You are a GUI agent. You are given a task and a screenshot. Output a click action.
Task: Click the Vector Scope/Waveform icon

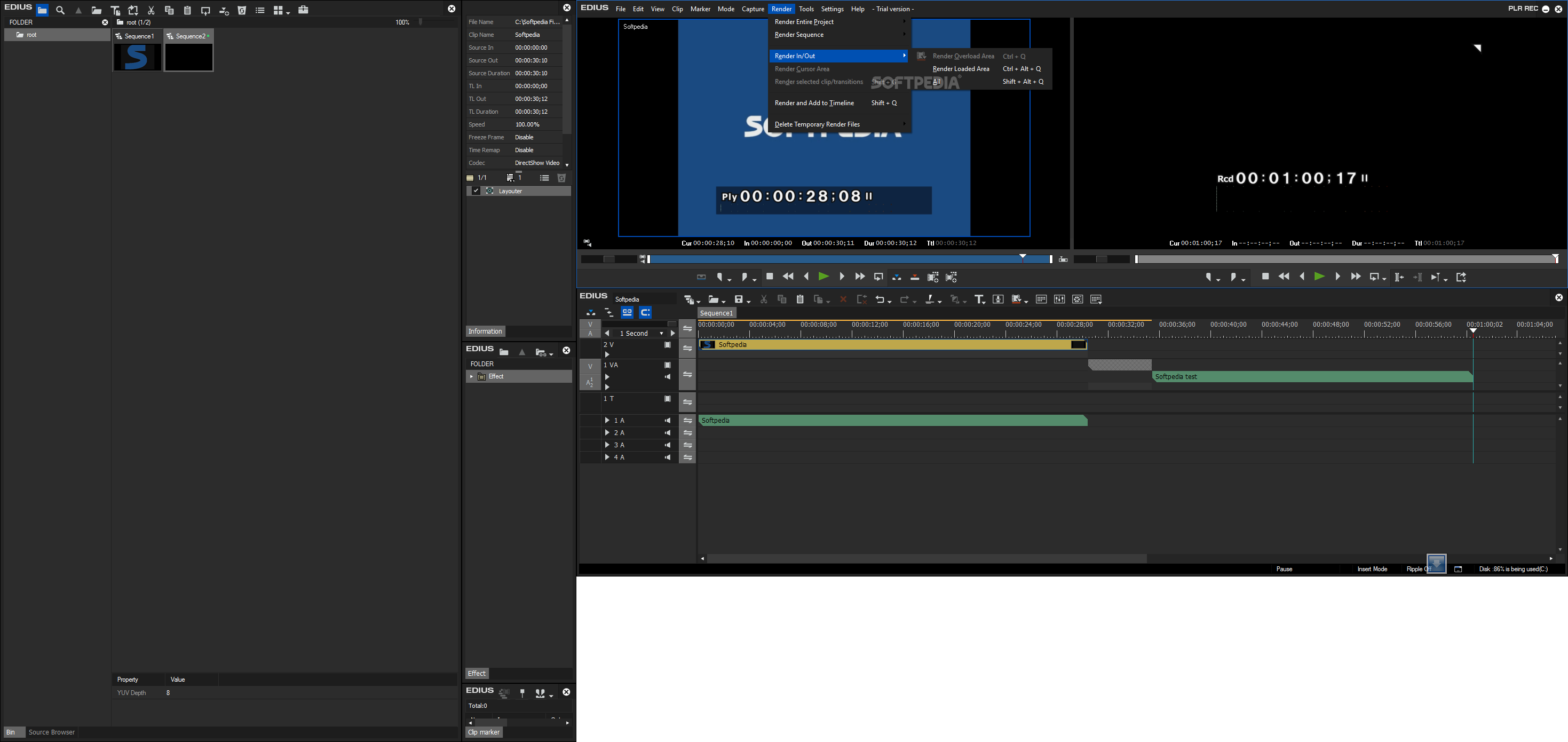pos(1078,299)
